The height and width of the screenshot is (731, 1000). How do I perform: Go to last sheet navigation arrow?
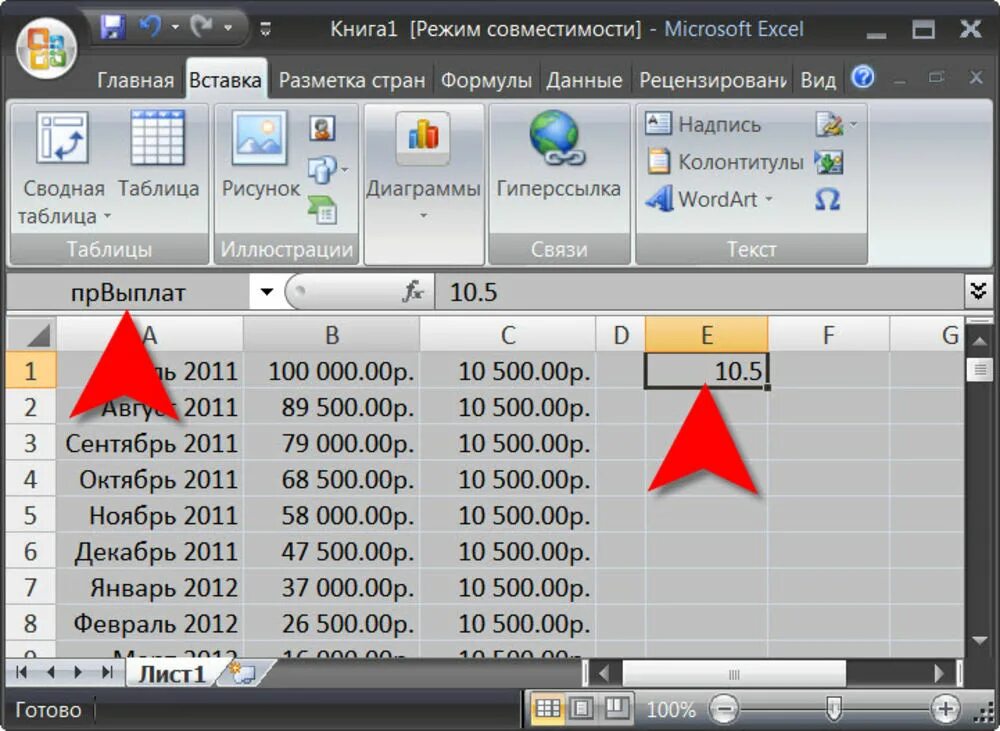coord(107,672)
